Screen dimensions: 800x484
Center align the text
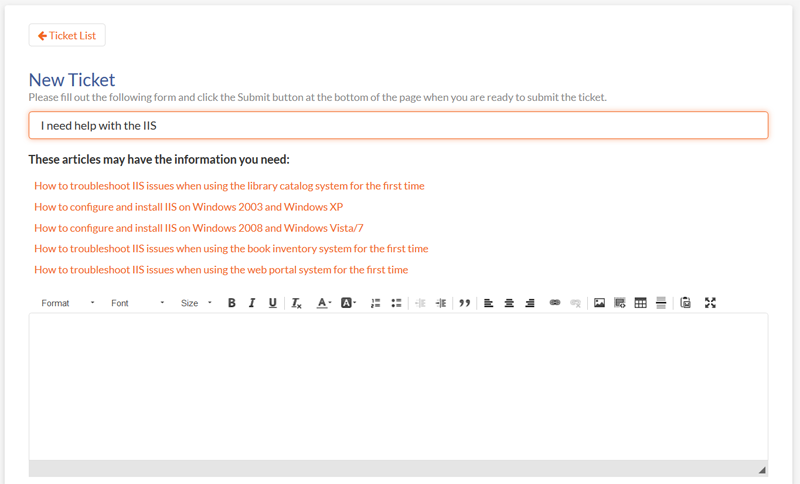(x=509, y=303)
